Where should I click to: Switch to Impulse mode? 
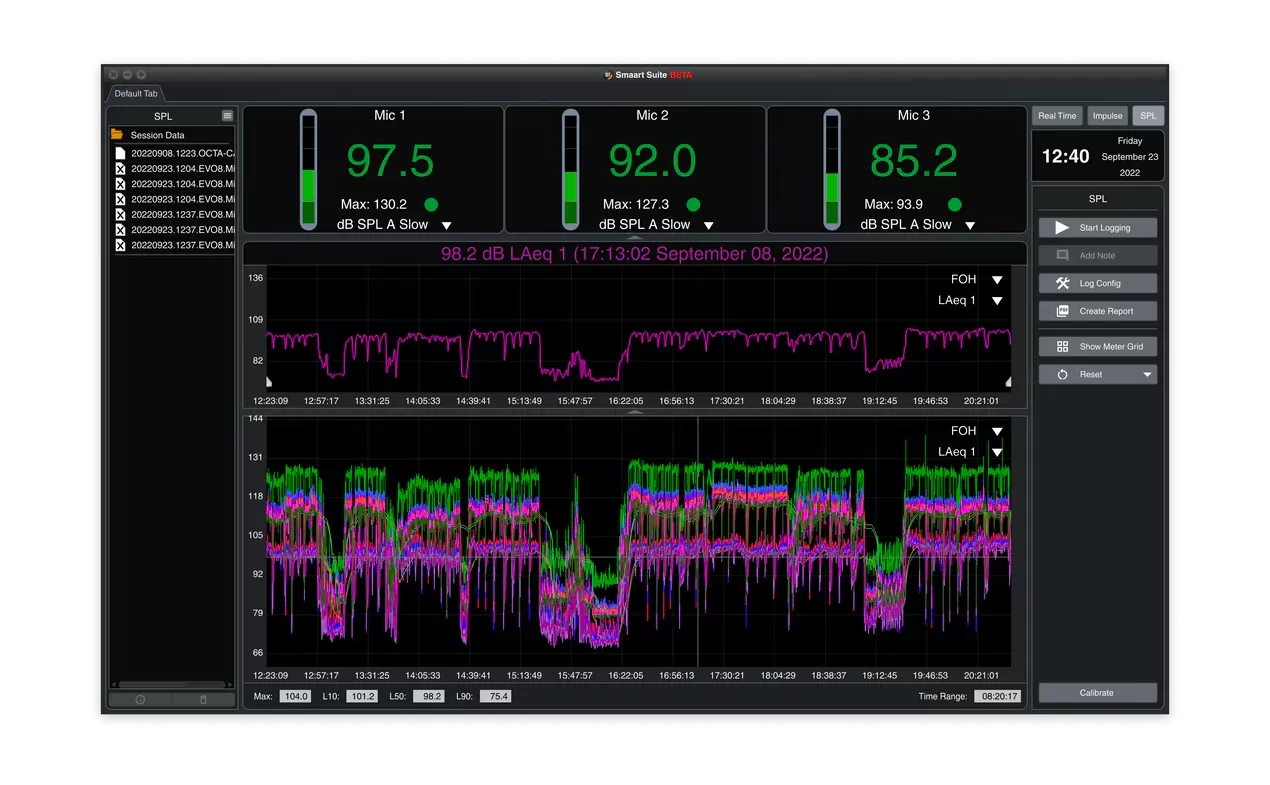pyautogui.click(x=1107, y=116)
